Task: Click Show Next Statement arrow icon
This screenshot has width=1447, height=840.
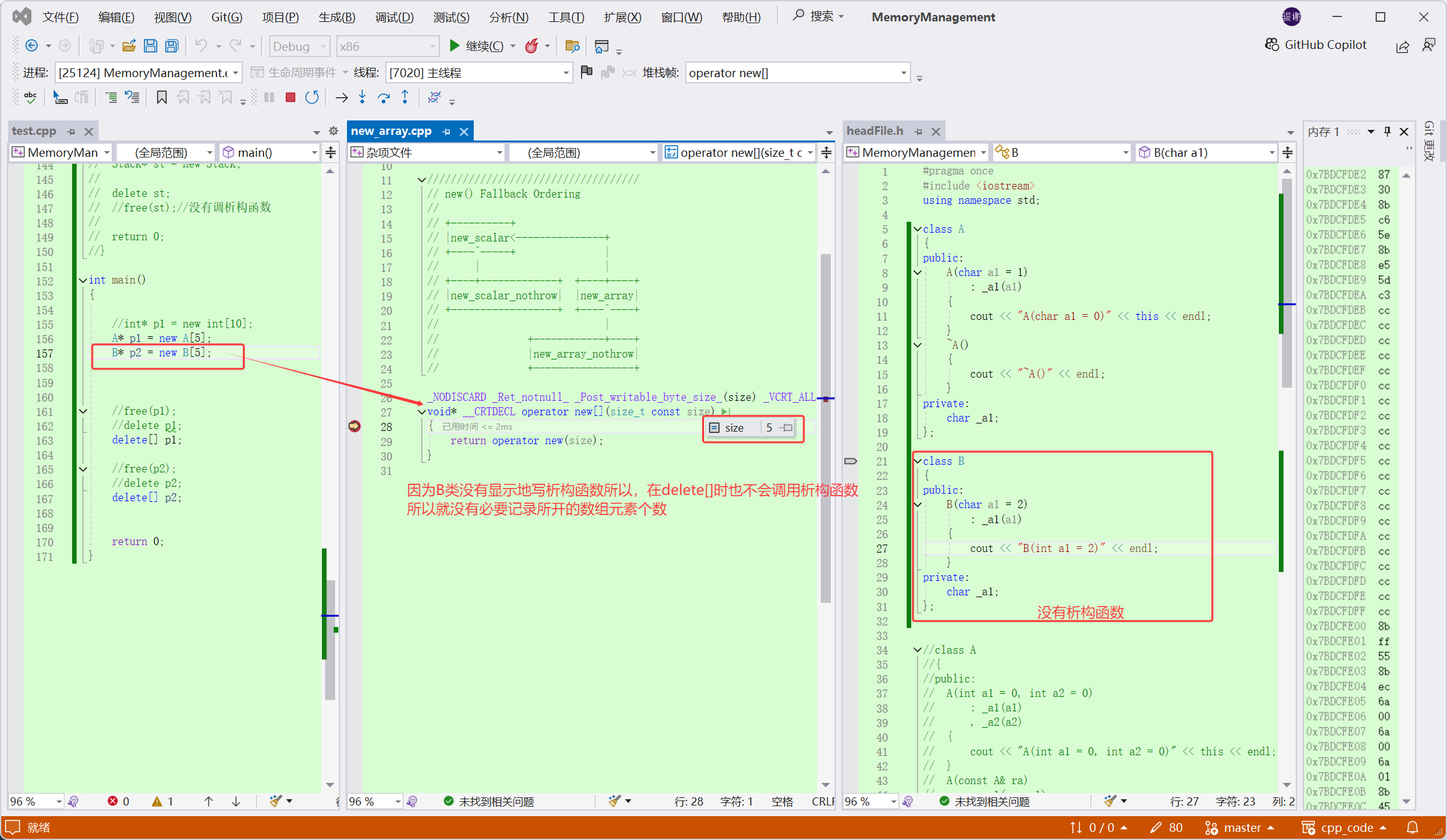Action: [x=341, y=97]
